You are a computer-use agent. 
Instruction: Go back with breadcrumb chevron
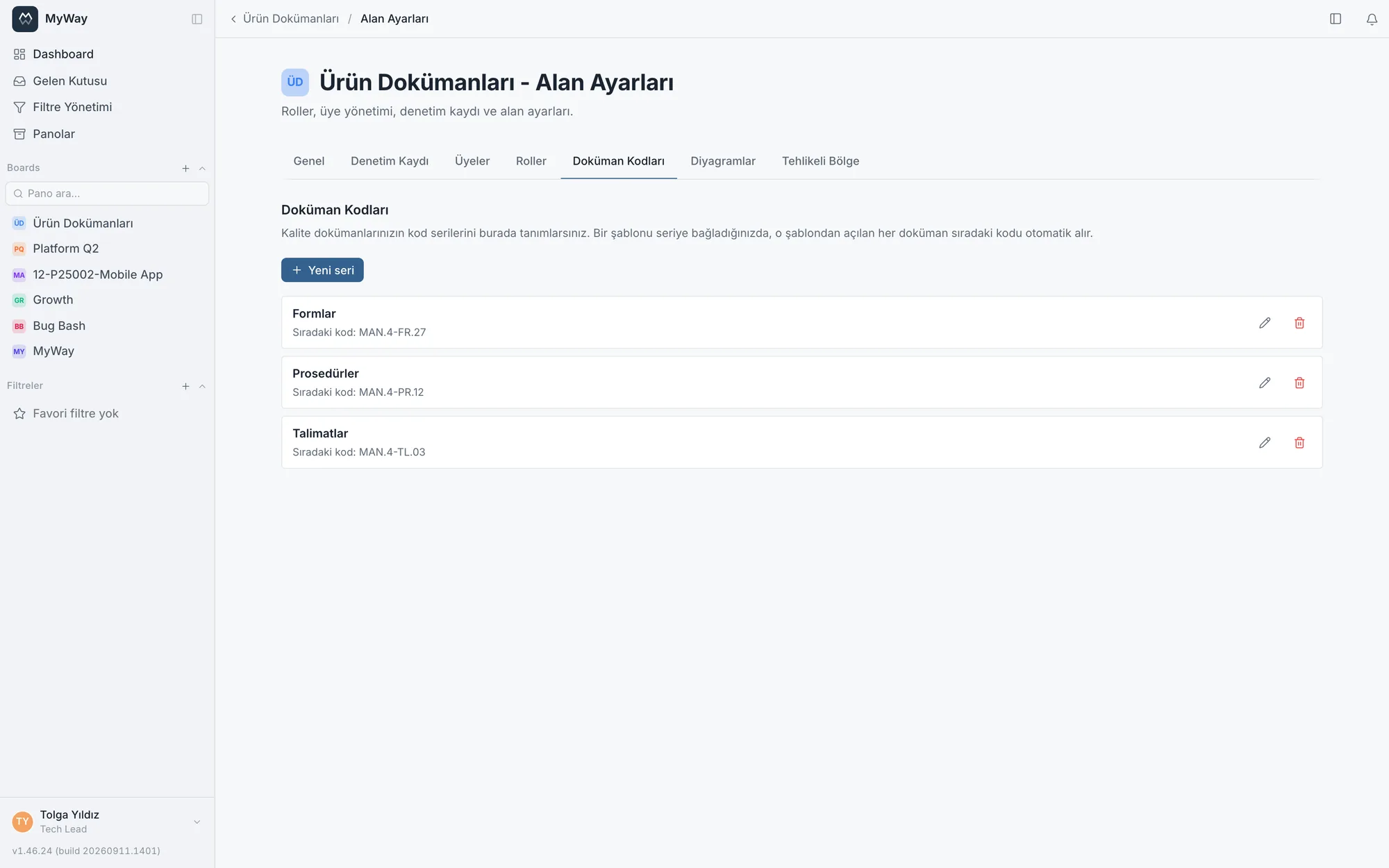click(233, 19)
